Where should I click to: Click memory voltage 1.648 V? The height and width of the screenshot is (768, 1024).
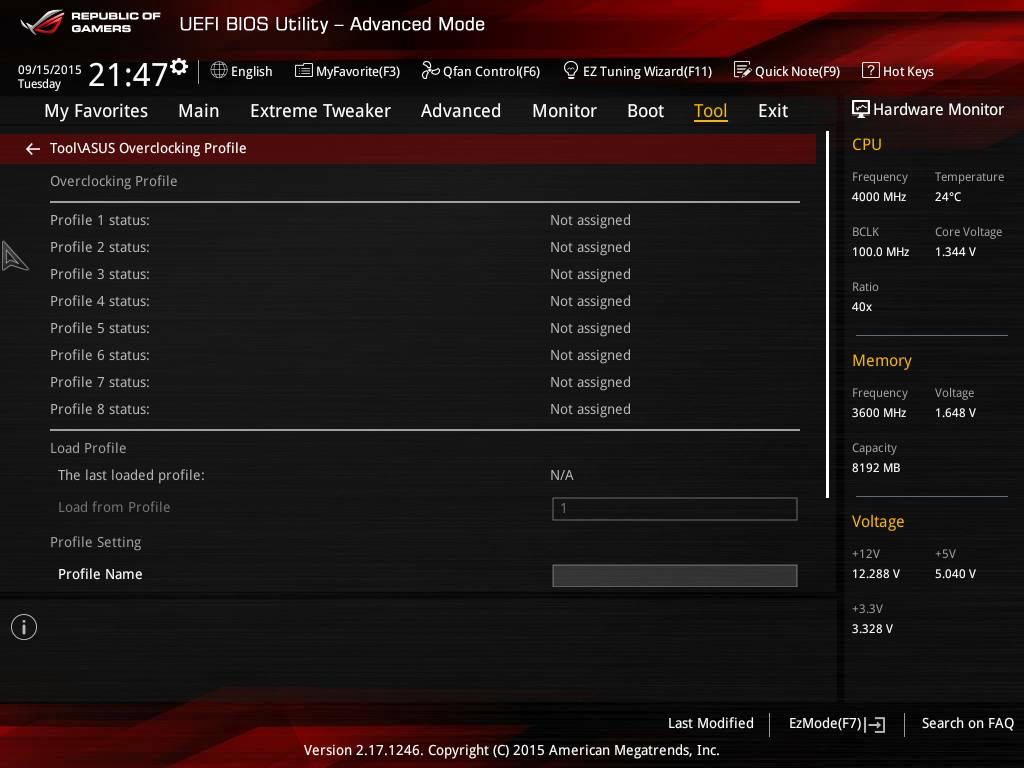[955, 413]
